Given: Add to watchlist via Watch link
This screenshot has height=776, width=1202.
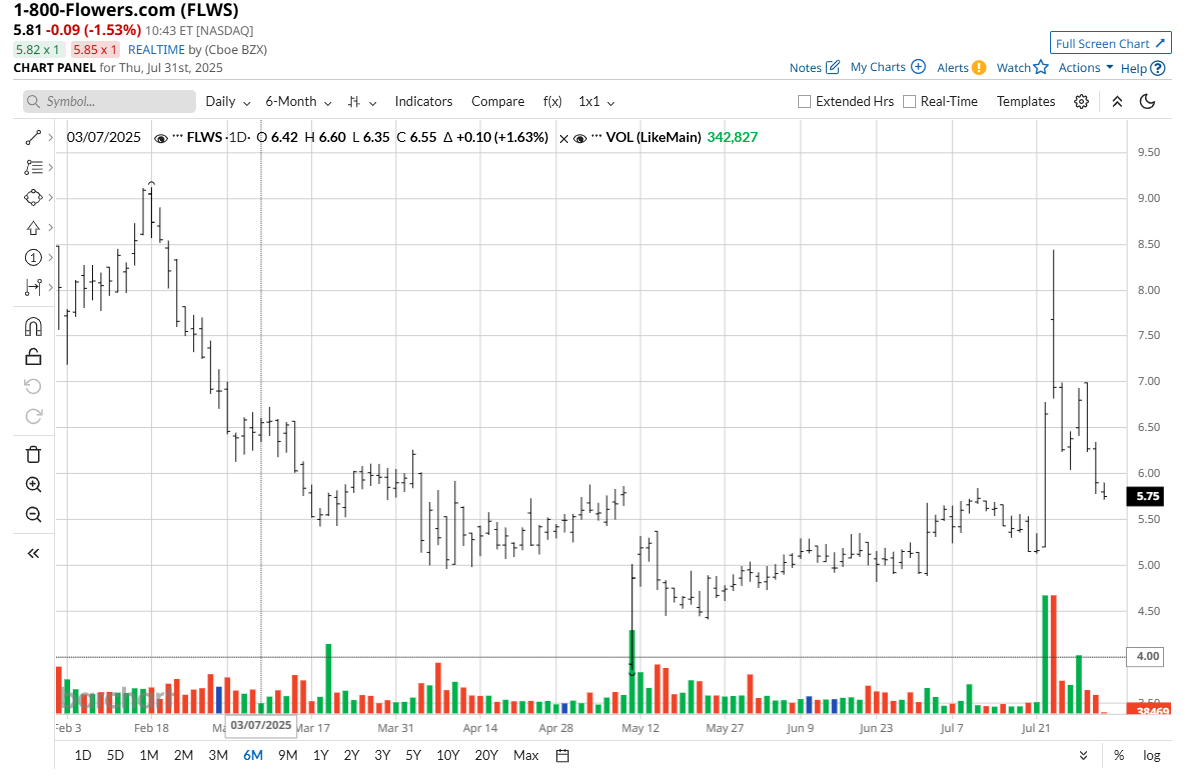Looking at the screenshot, I should [x=1022, y=68].
